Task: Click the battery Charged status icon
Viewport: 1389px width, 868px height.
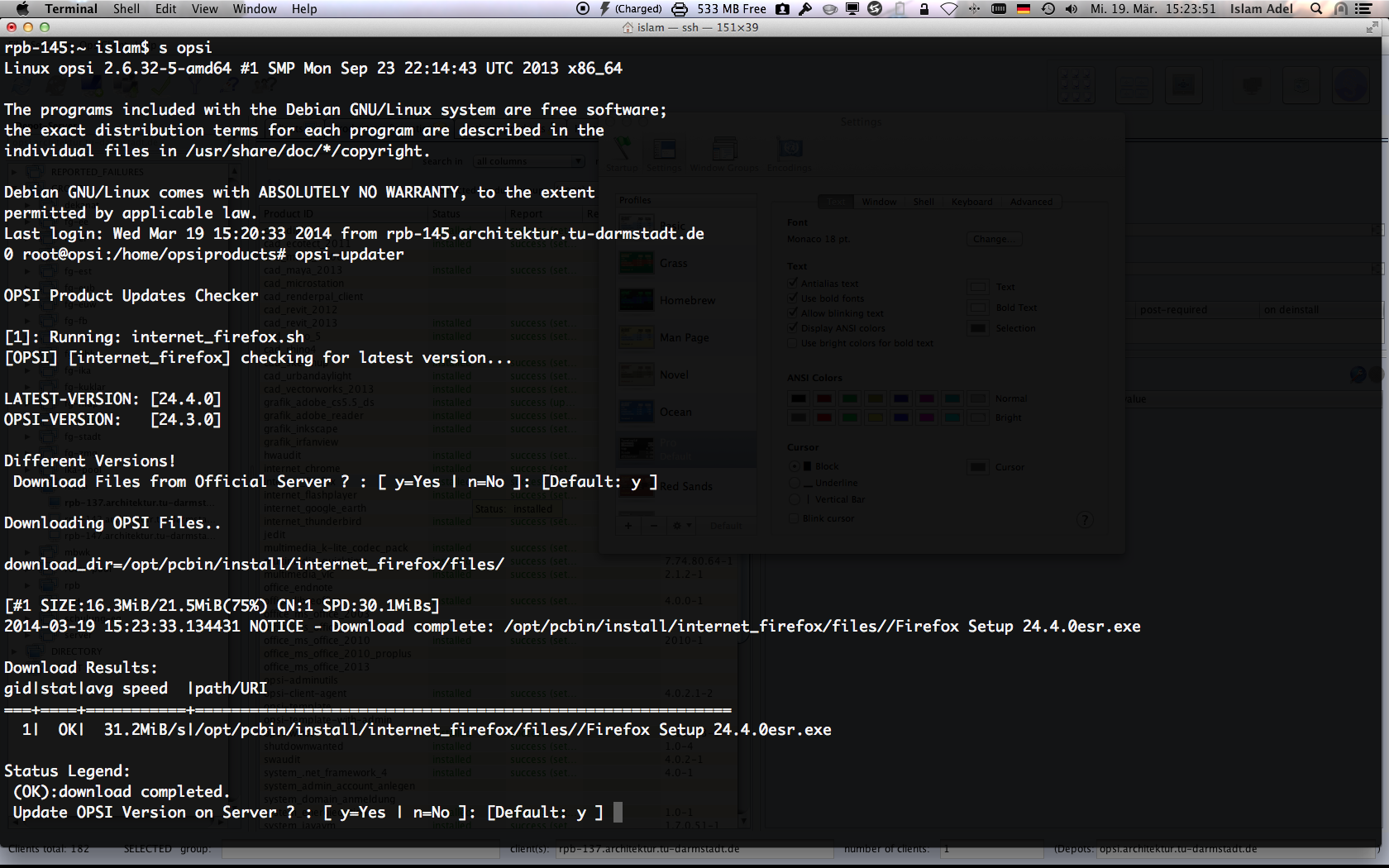Action: pos(630,8)
